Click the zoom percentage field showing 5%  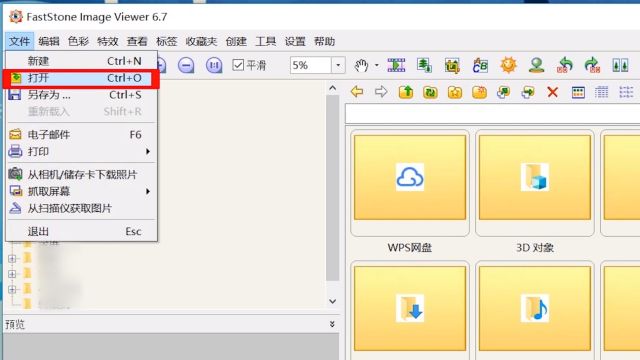pyautogui.click(x=310, y=65)
